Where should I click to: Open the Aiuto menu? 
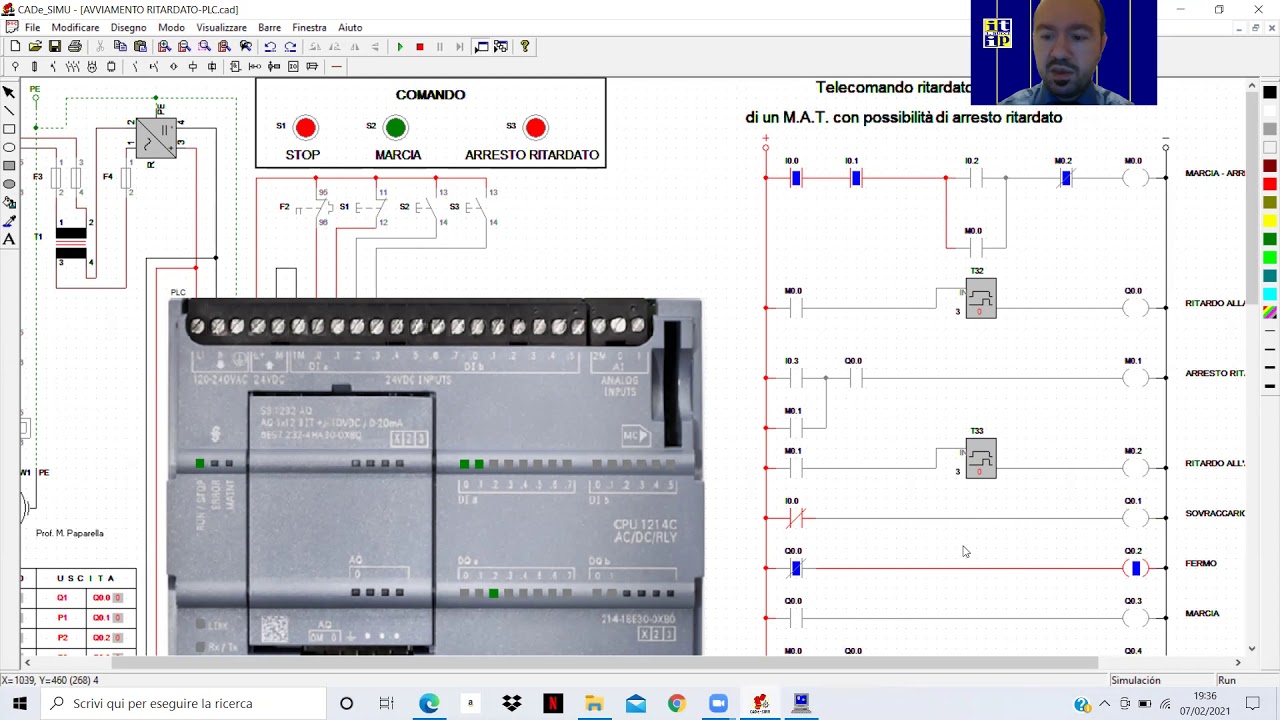(350, 27)
